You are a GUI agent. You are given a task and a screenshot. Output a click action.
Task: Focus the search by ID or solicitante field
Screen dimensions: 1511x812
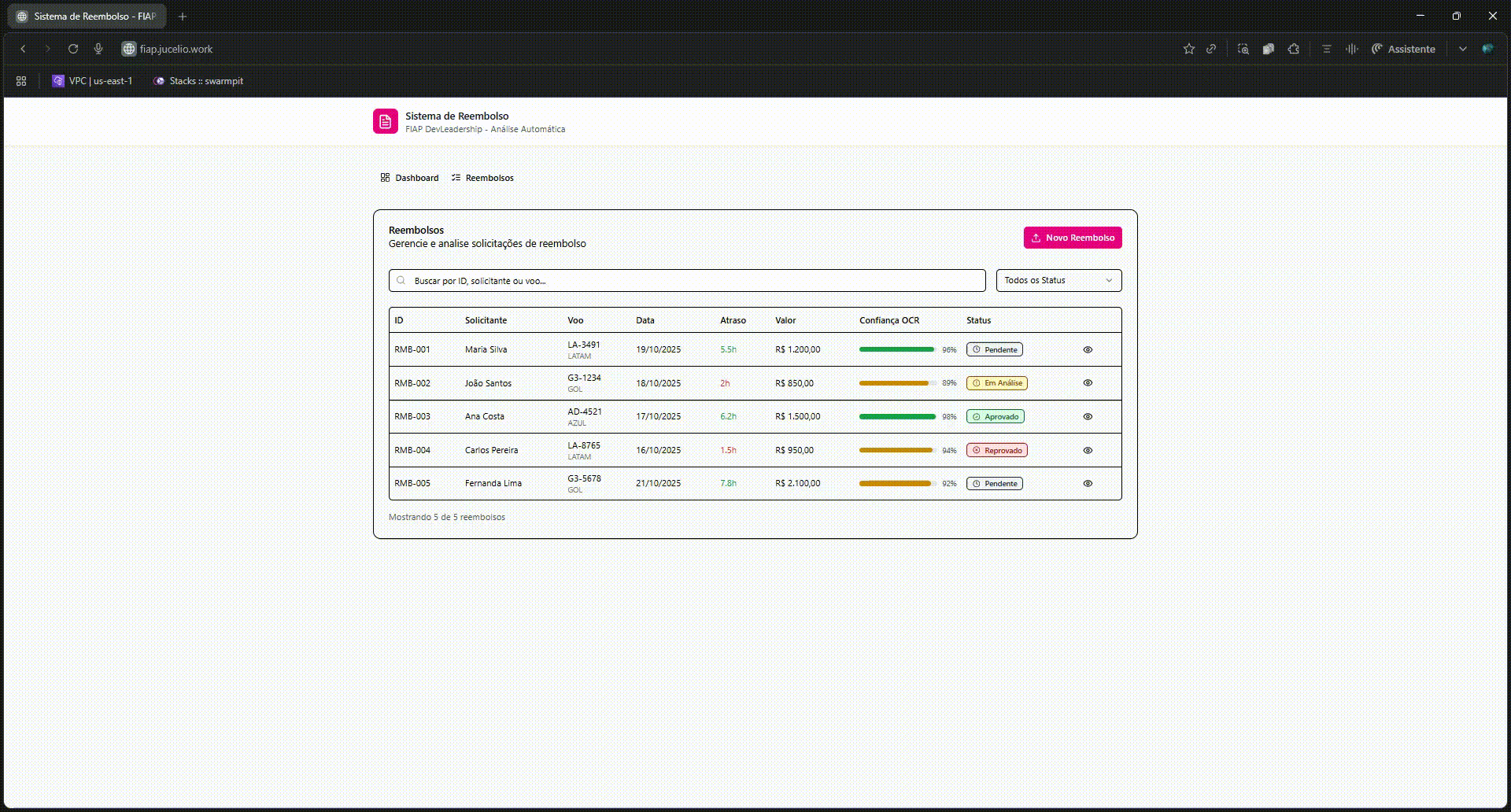pyautogui.click(x=686, y=281)
